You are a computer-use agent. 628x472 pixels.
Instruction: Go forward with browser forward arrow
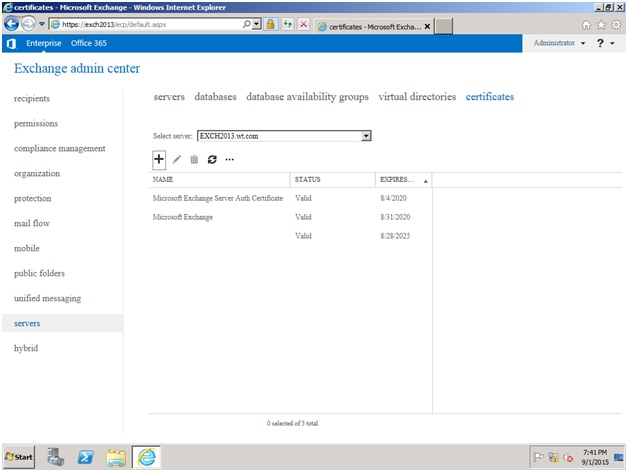click(28, 24)
